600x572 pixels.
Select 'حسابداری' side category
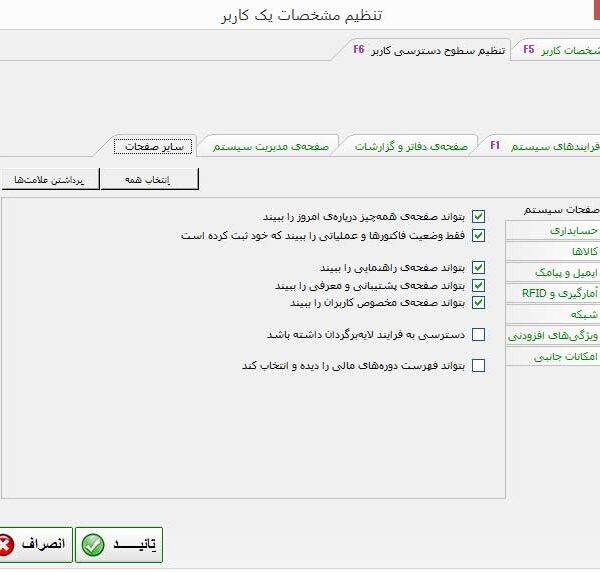click(553, 230)
